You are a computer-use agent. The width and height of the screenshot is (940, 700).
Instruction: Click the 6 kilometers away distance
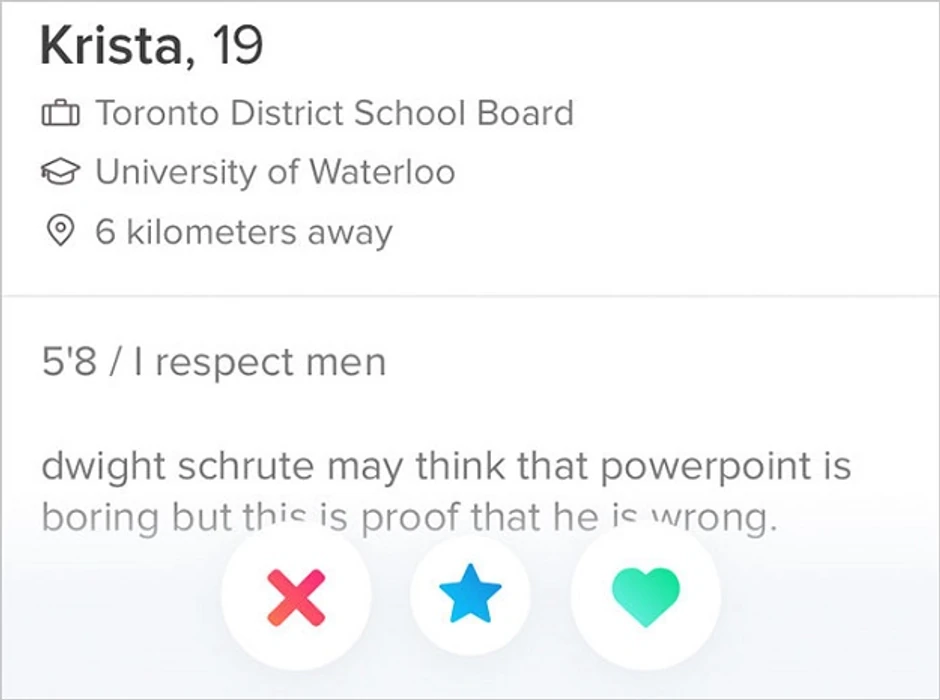coord(243,232)
